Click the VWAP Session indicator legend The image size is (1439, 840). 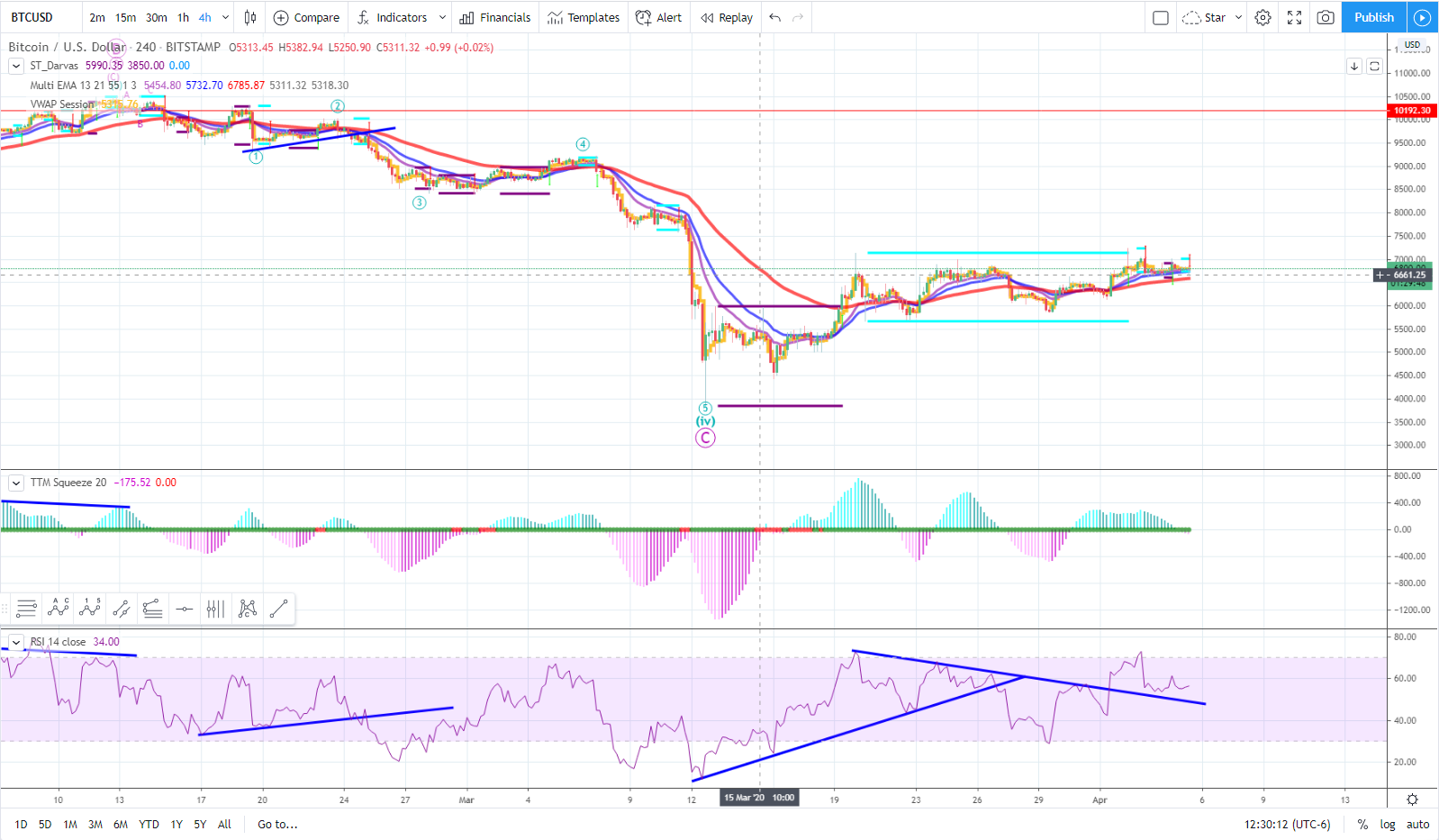point(62,104)
